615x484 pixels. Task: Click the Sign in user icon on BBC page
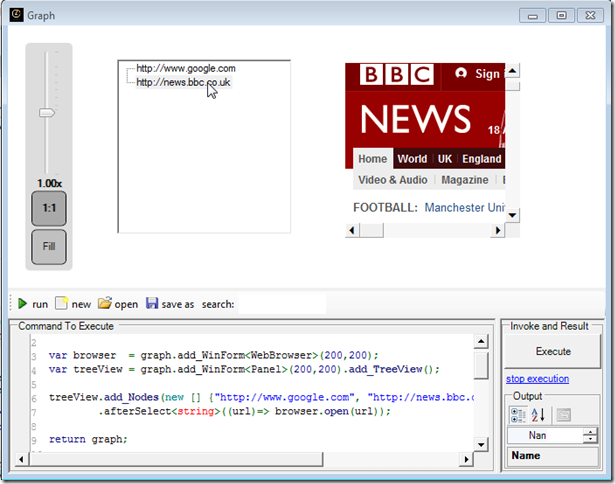click(461, 73)
